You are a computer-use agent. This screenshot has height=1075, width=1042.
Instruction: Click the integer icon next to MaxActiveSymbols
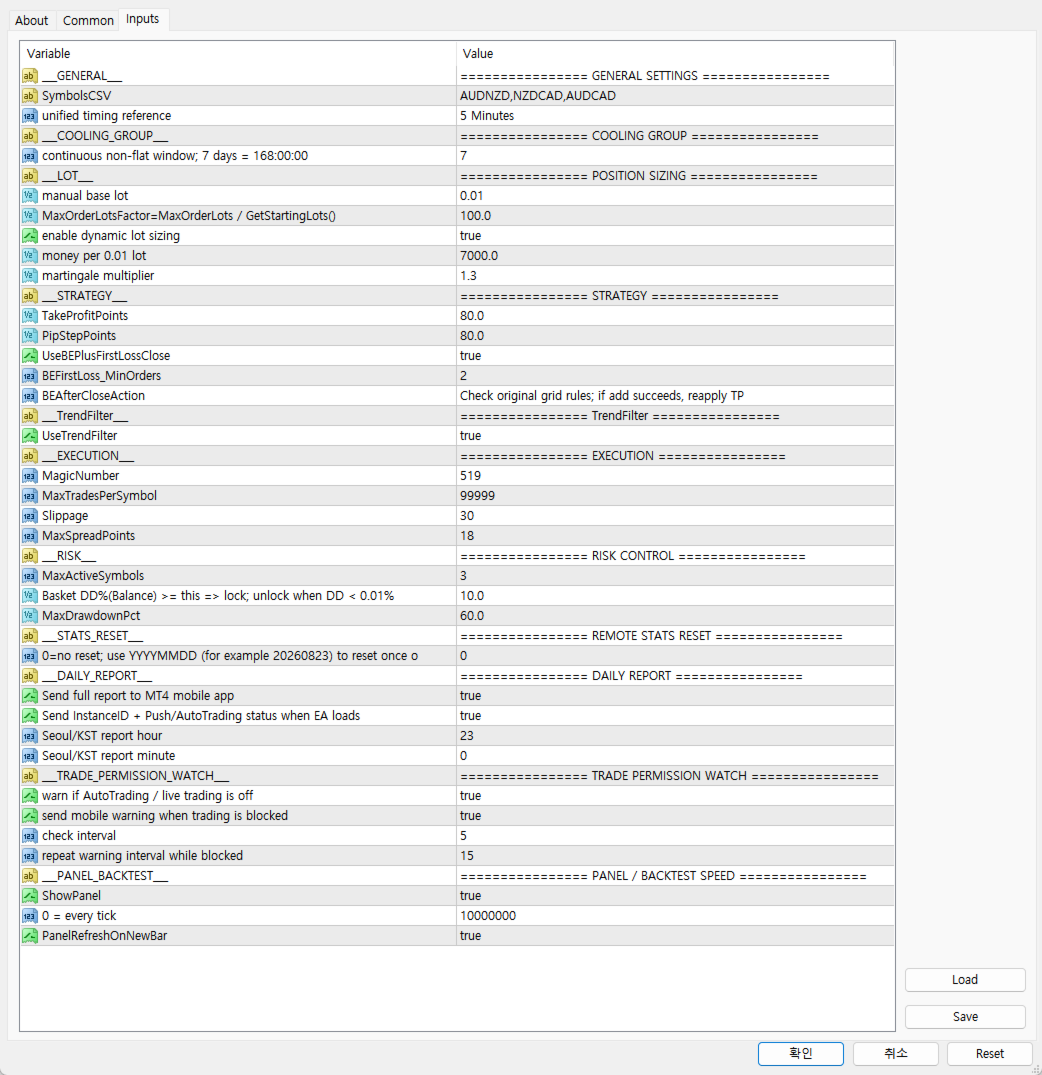29,576
